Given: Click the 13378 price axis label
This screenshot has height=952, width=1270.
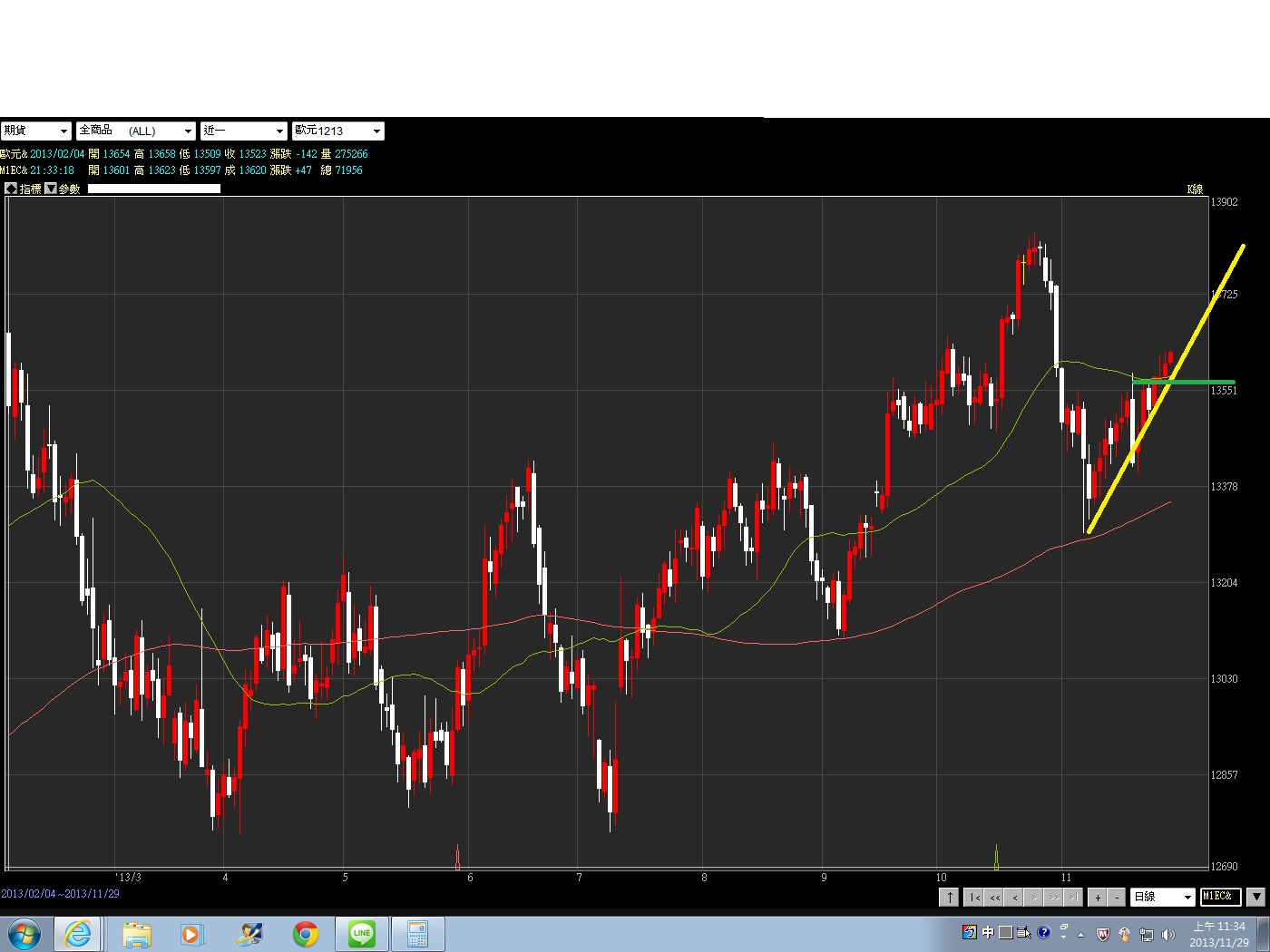Looking at the screenshot, I should point(1224,487).
